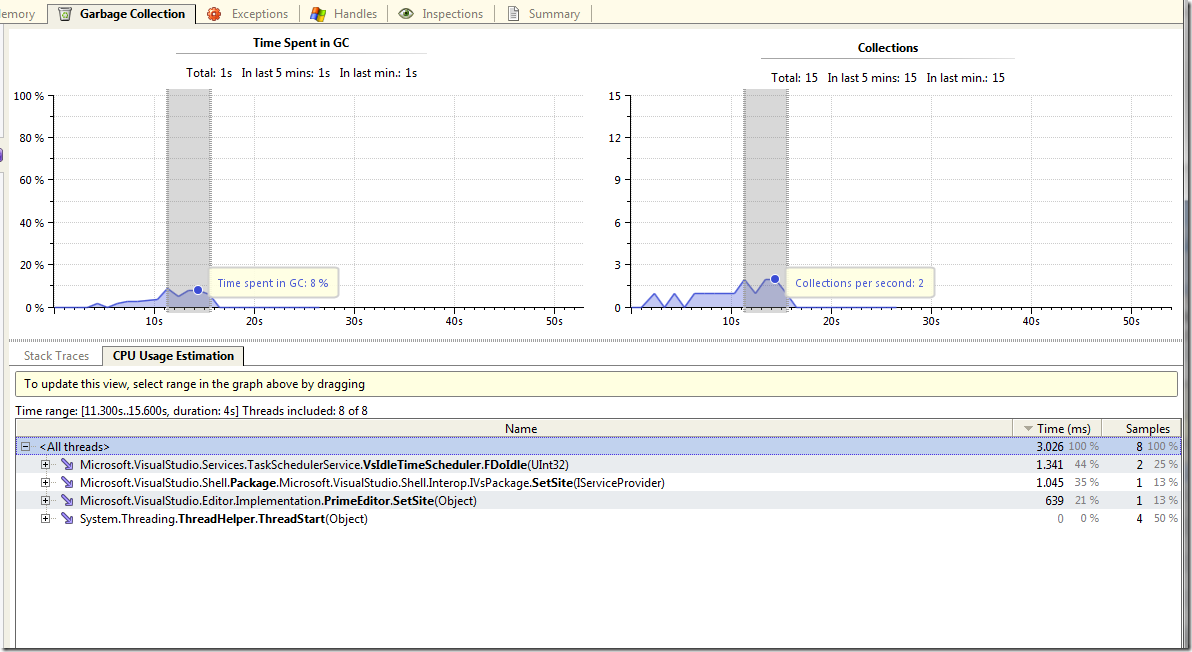The height and width of the screenshot is (652, 1192).
Task: Click the 'In last 5 mins: 15' label
Action: 872,78
